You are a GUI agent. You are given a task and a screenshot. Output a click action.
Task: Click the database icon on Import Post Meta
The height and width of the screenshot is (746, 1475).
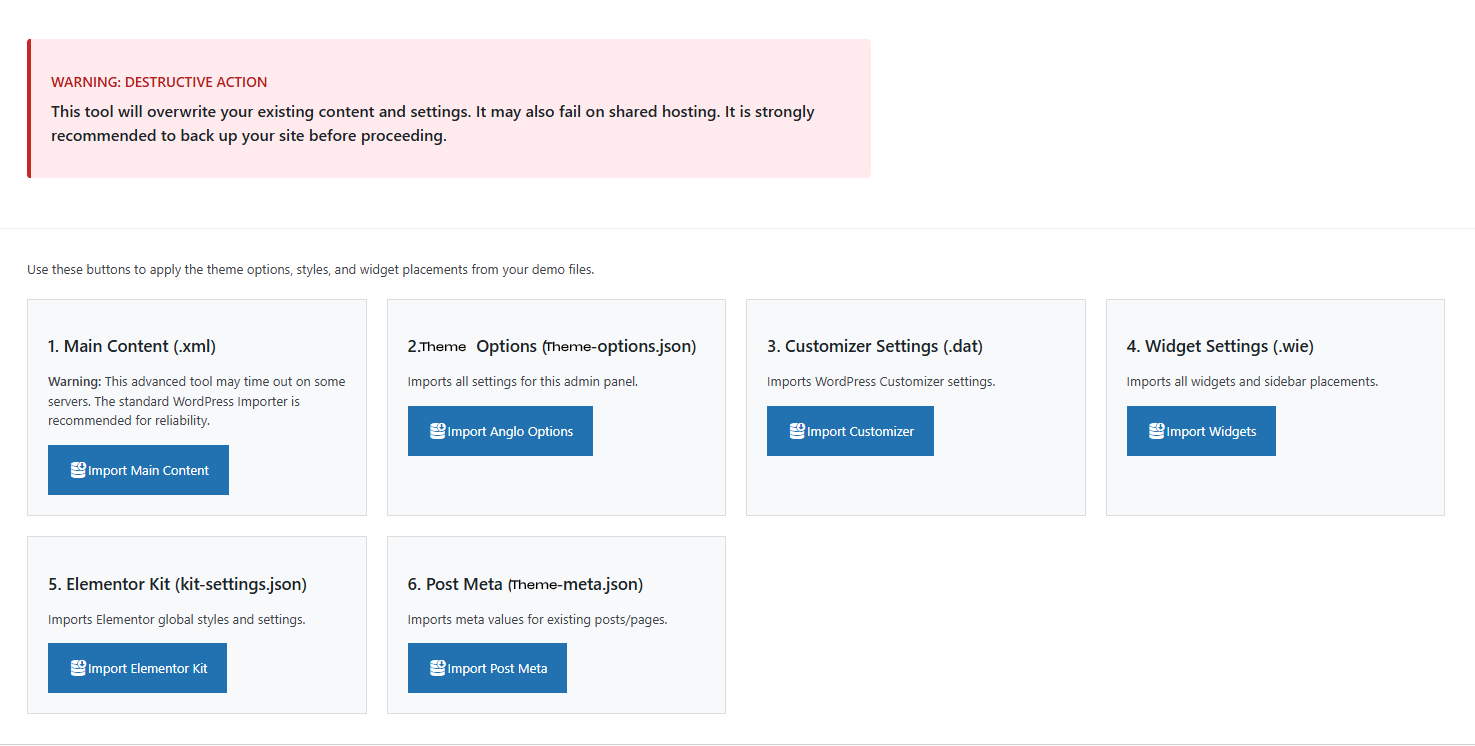[438, 668]
